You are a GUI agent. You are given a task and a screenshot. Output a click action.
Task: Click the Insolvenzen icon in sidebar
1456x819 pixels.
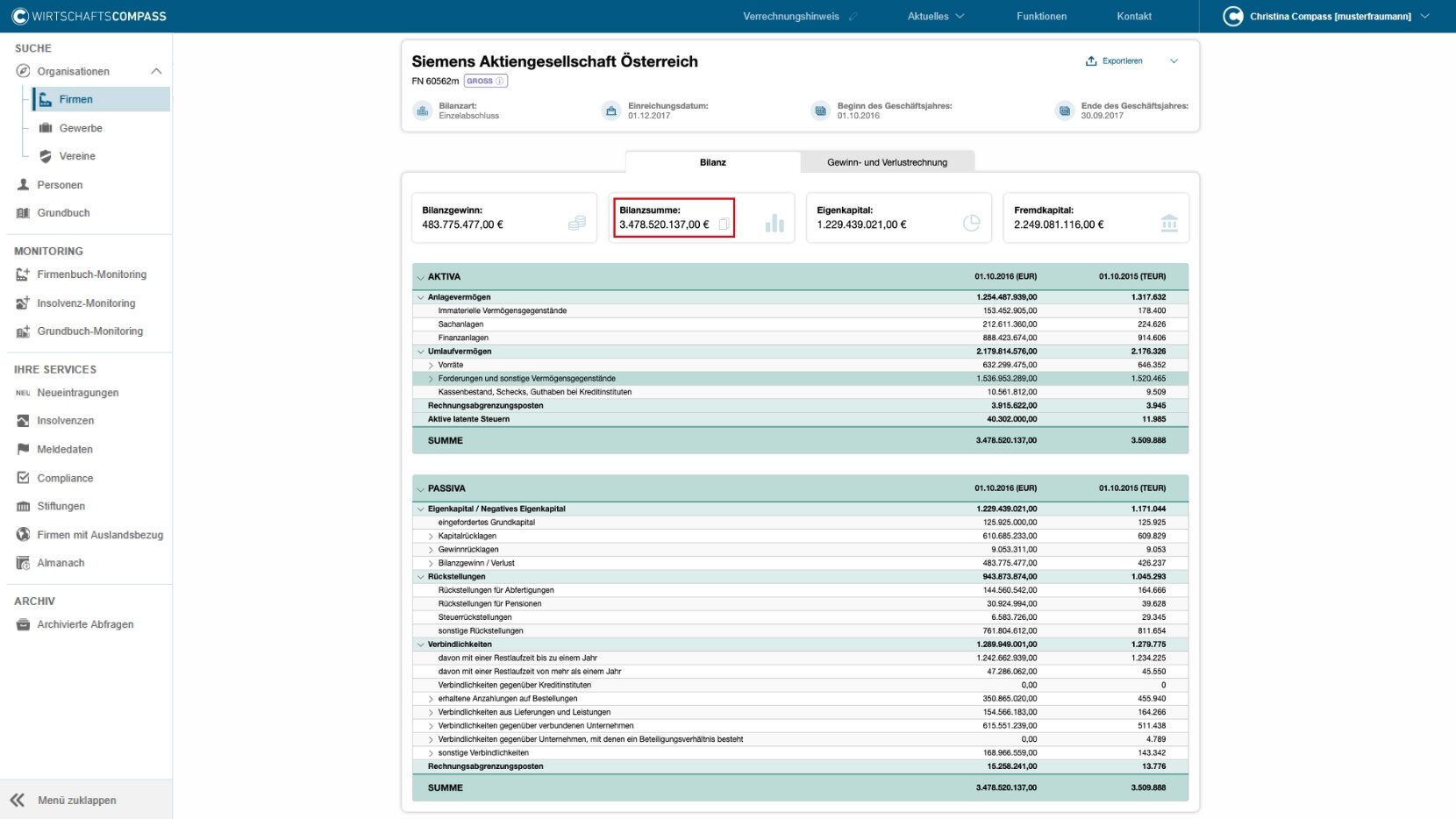click(24, 421)
